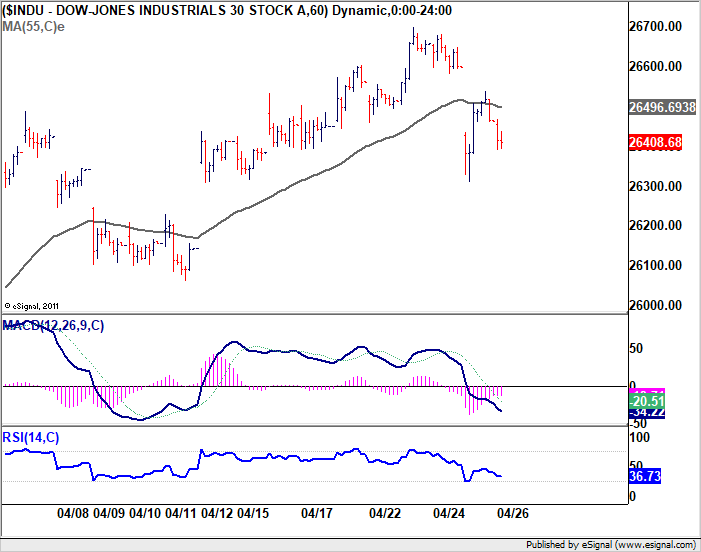Click the RSI(14,C) study label
The width and height of the screenshot is (701, 552).
pyautogui.click(x=31, y=437)
